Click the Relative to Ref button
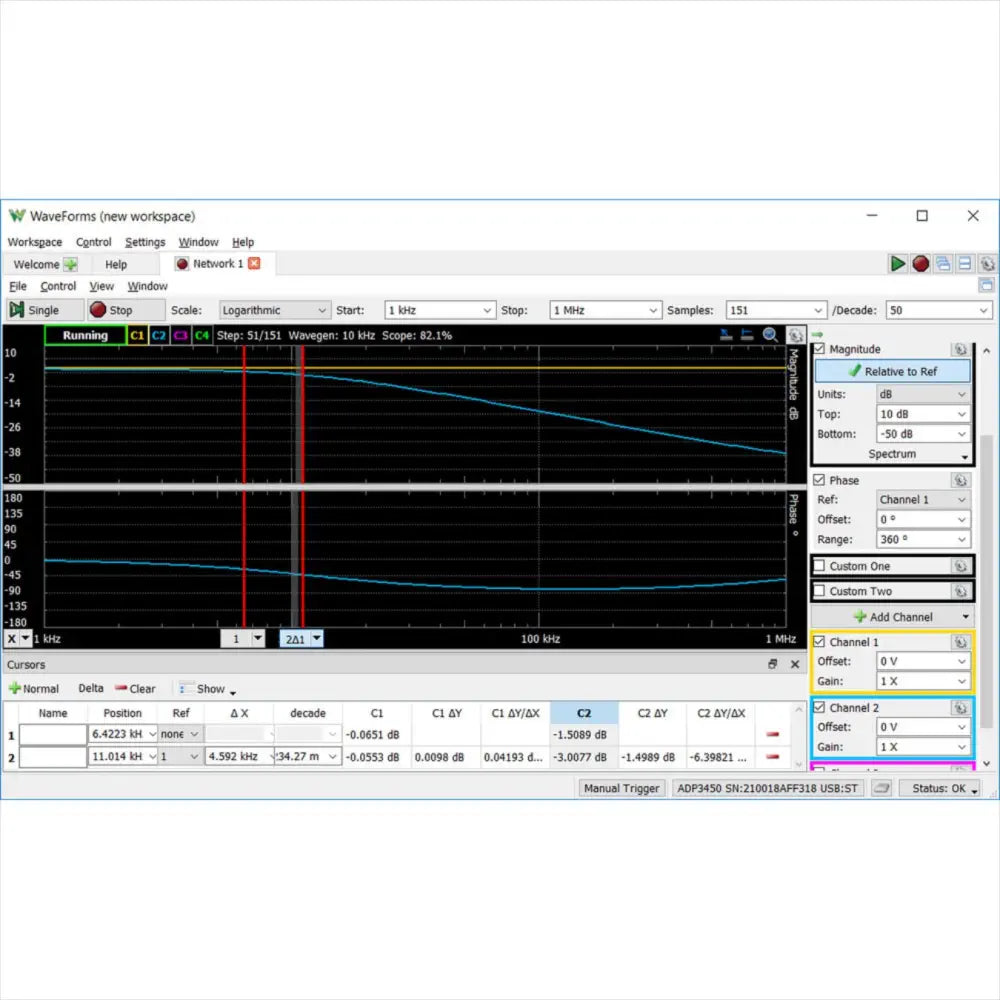 click(892, 371)
